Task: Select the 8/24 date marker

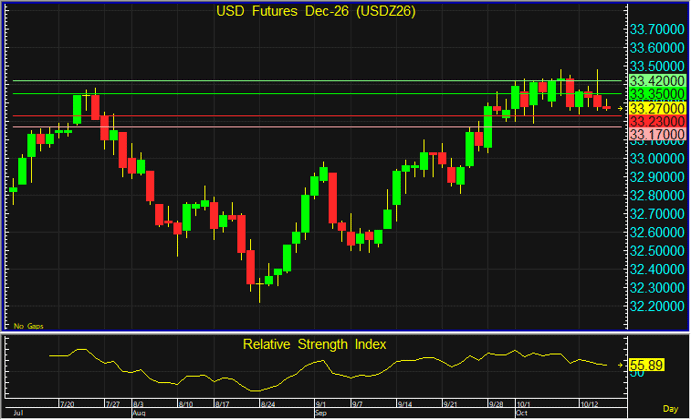Action: point(268,404)
